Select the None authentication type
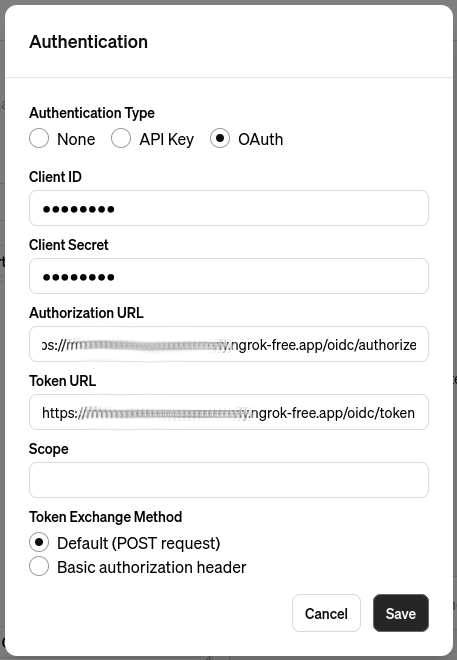The height and width of the screenshot is (660, 457). coord(39,138)
